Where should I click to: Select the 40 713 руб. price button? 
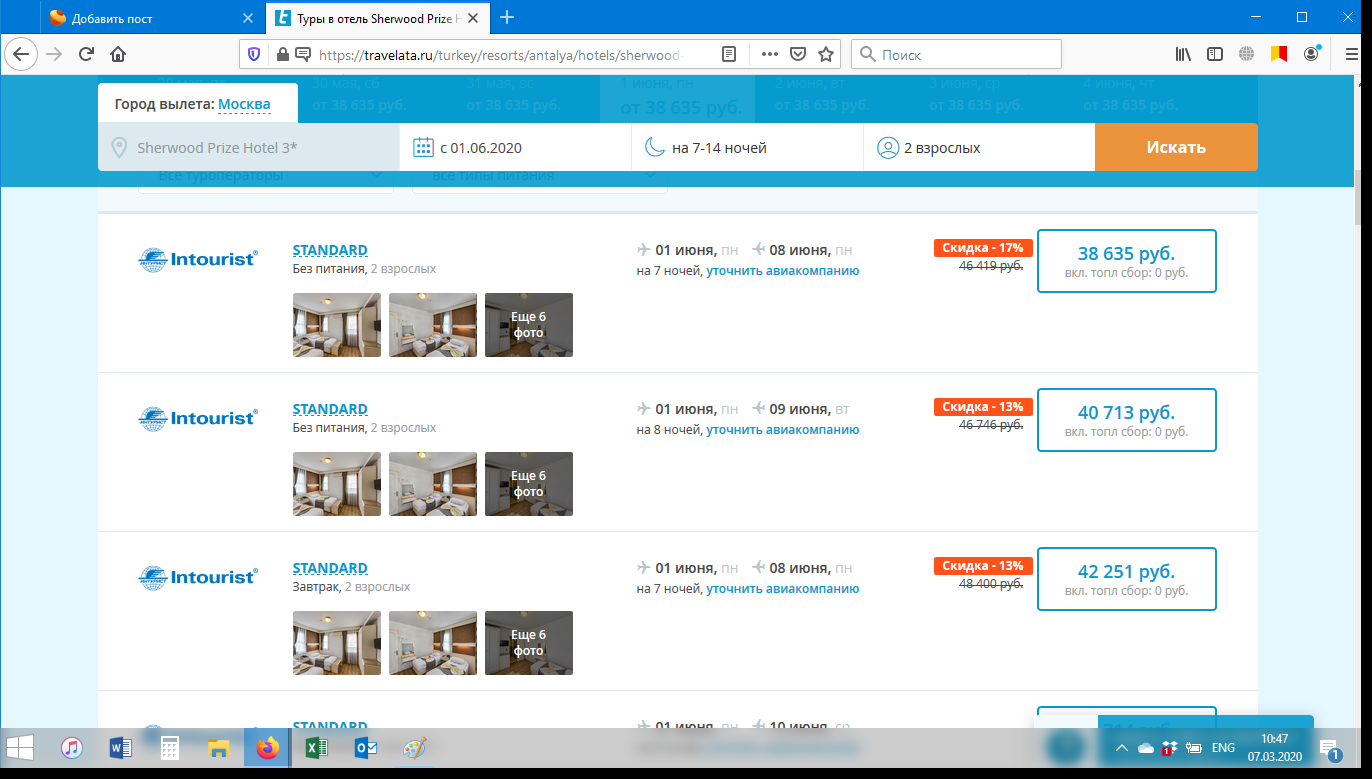[x=1127, y=420]
